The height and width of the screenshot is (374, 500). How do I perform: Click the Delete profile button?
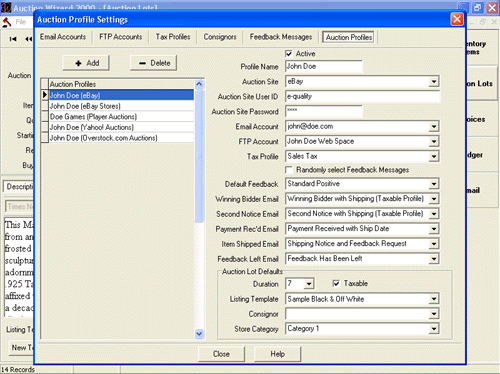pyautogui.click(x=153, y=63)
